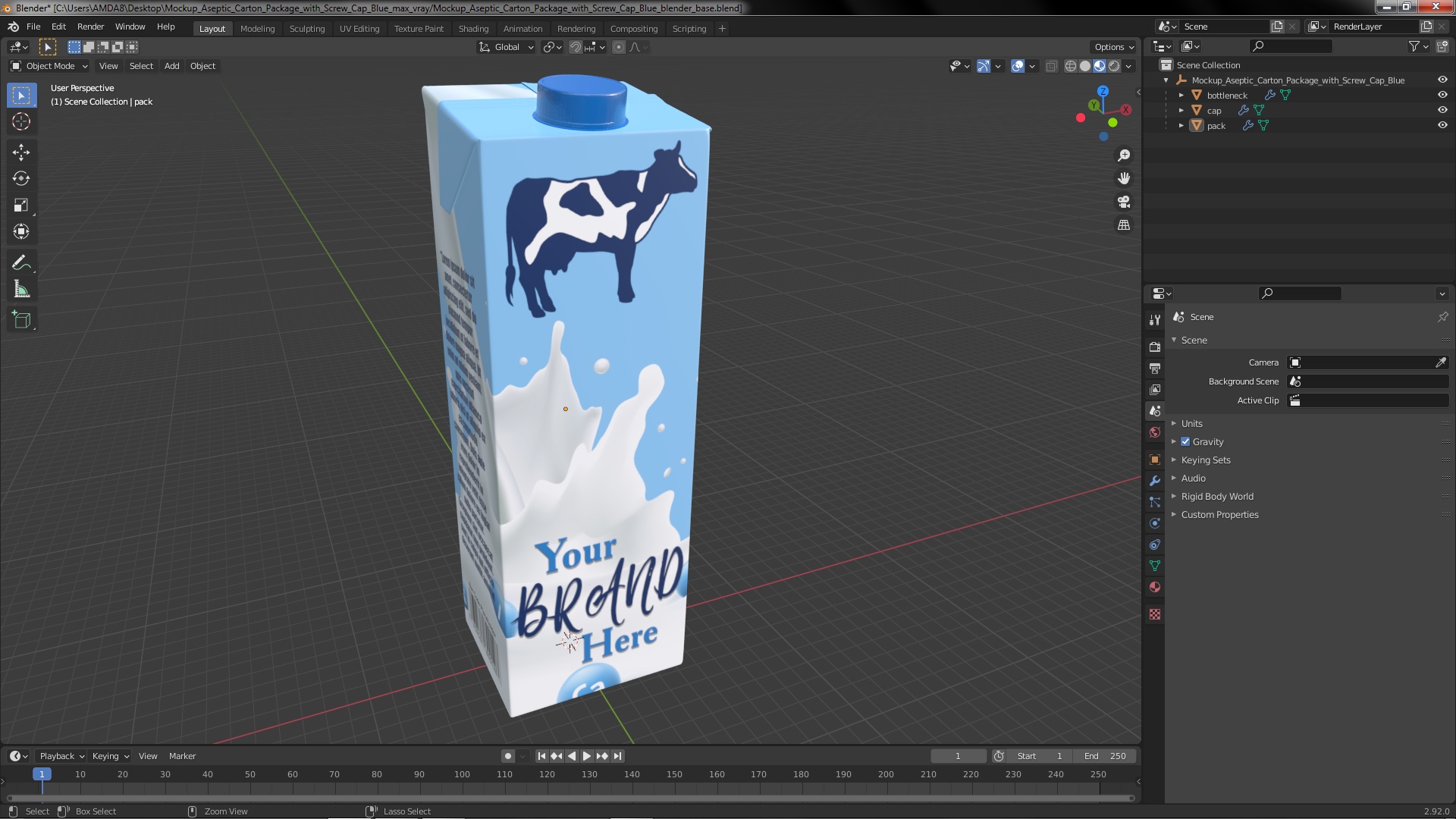Play the animation forward

pos(587,756)
